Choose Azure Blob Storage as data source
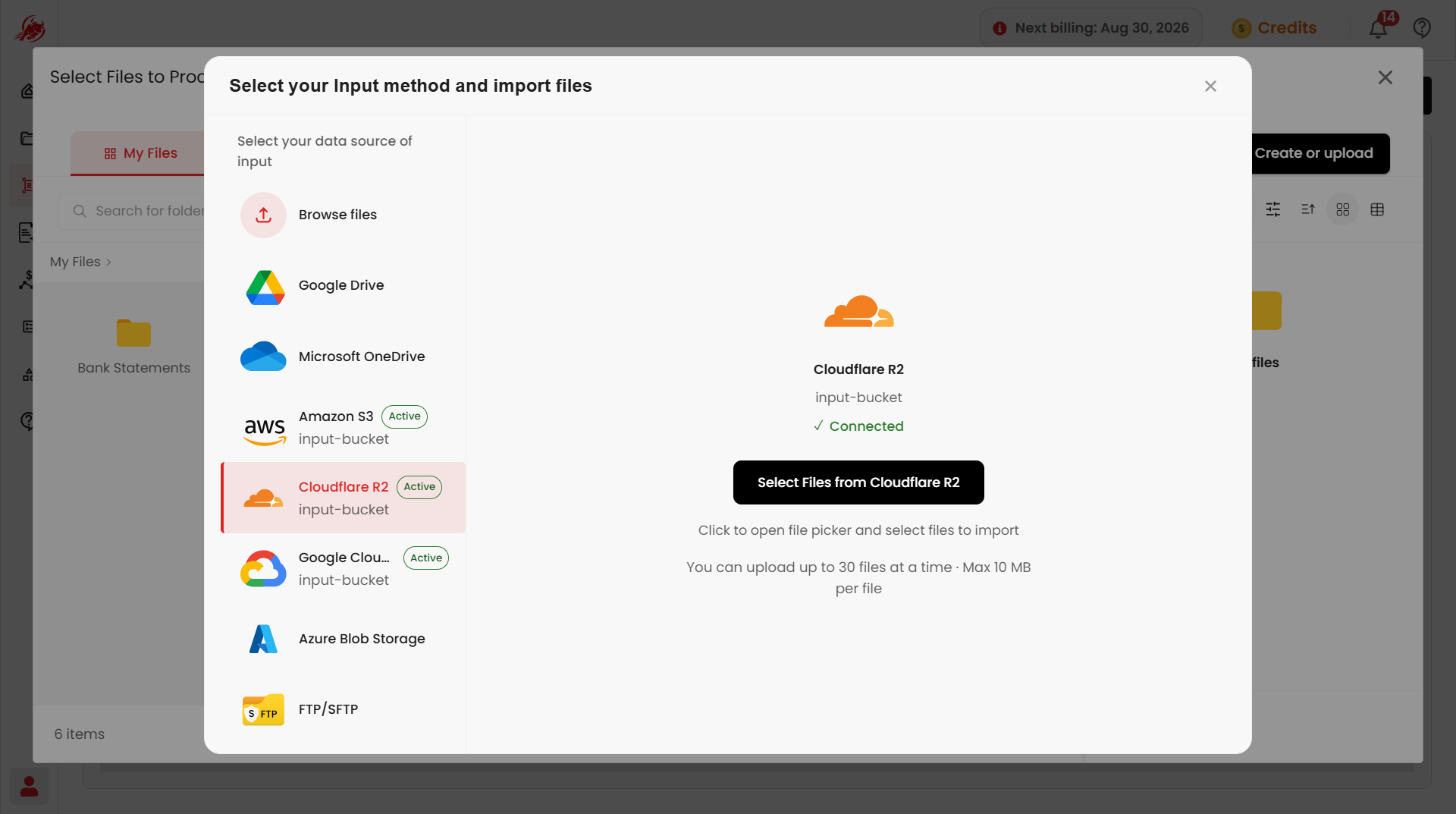This screenshot has height=814, width=1456. pos(344,640)
